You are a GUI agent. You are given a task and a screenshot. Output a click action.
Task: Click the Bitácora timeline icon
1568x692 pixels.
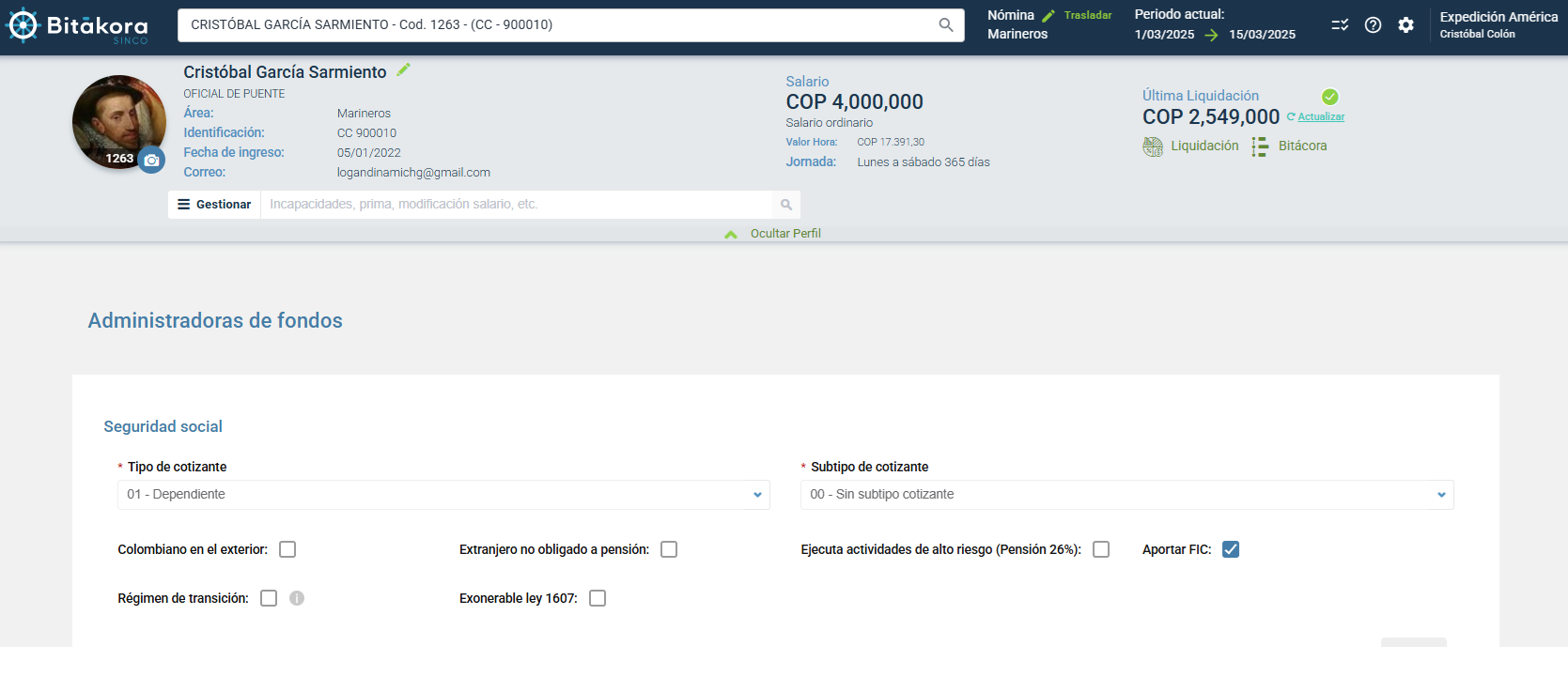coord(1260,146)
